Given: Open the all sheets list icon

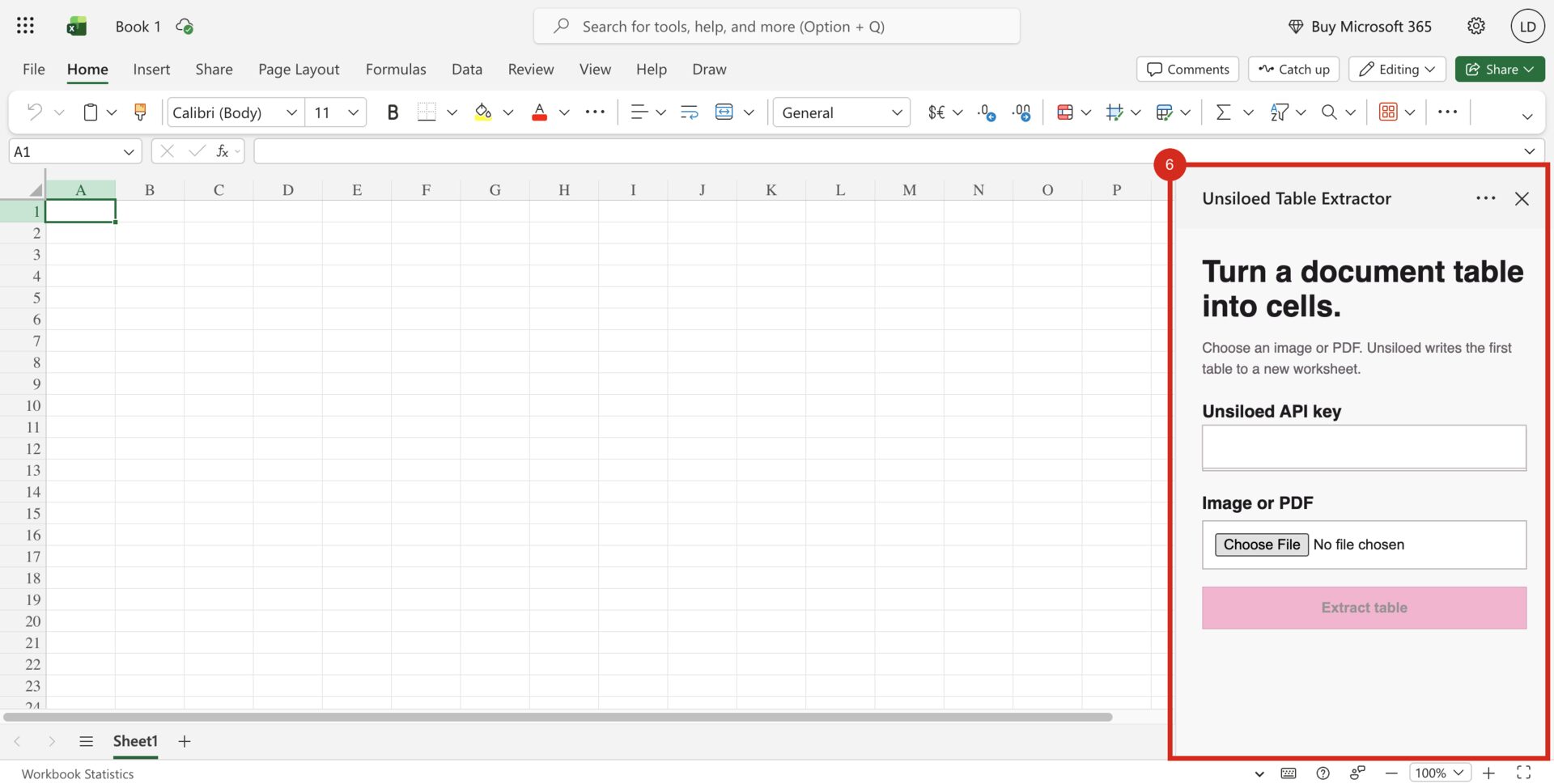Looking at the screenshot, I should tap(87, 741).
